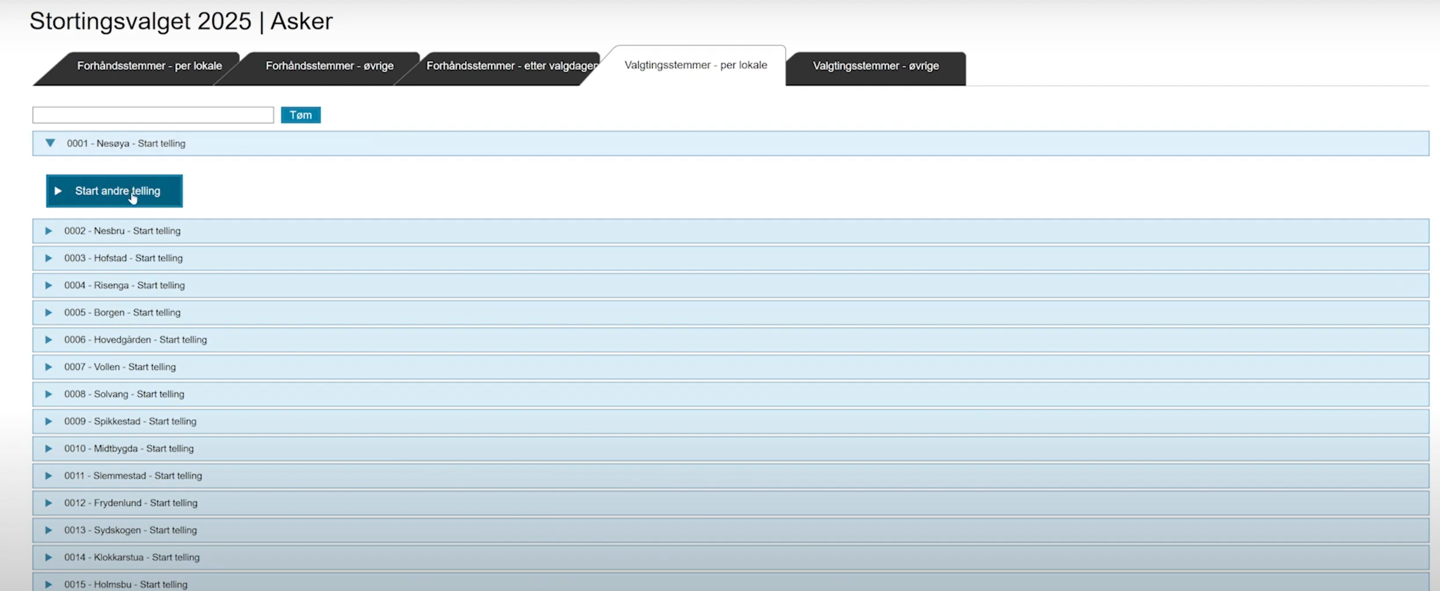Open the 0007 - Vollen row

120,367
